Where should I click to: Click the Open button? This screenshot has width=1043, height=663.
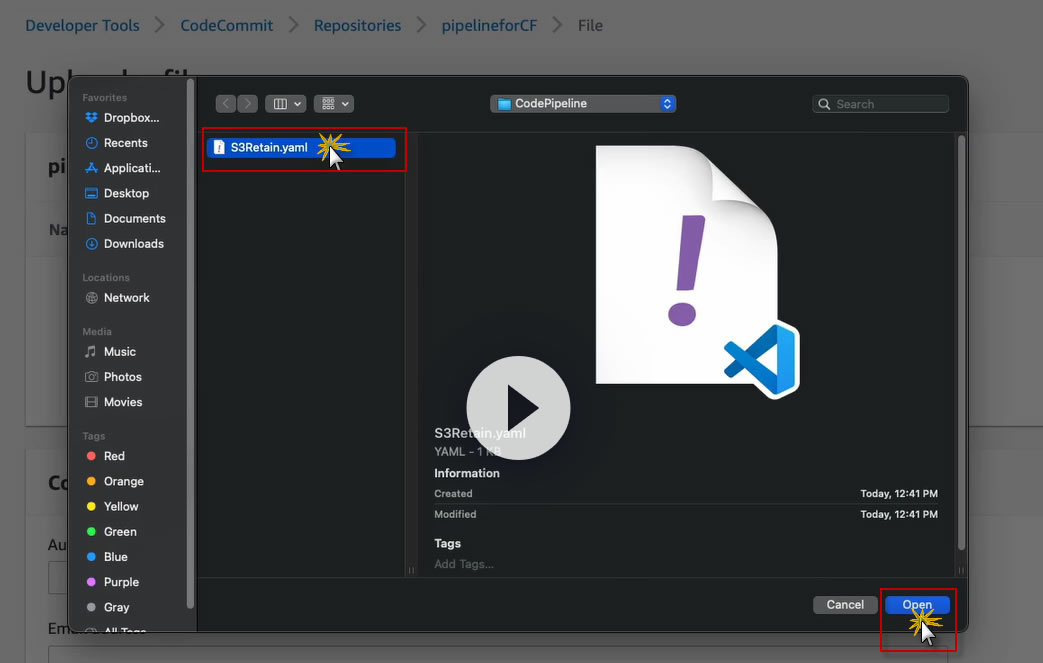point(917,604)
